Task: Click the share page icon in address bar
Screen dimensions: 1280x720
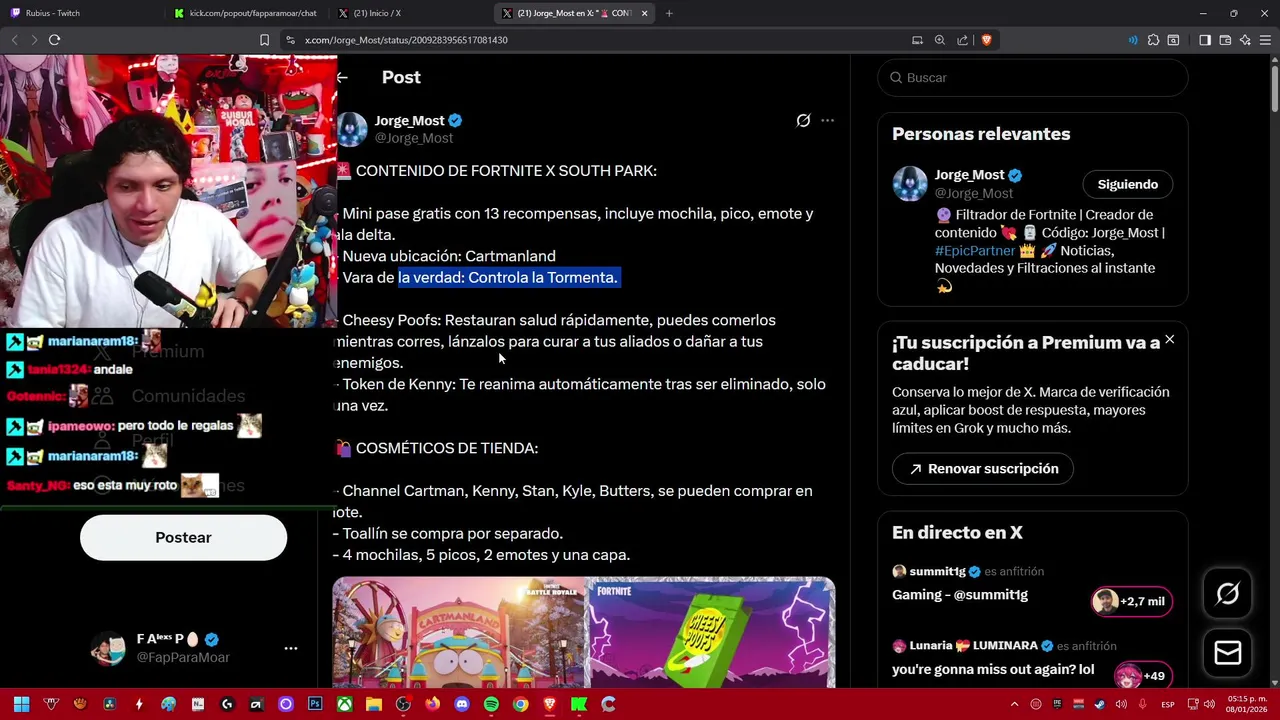Action: [962, 40]
